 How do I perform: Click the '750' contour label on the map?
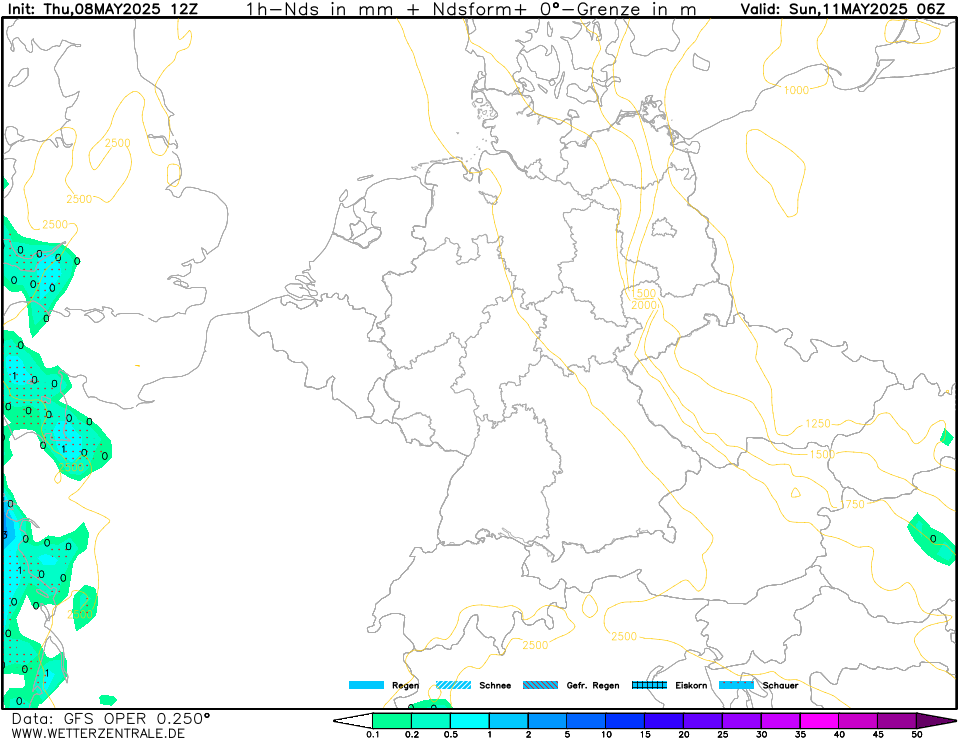click(x=855, y=504)
